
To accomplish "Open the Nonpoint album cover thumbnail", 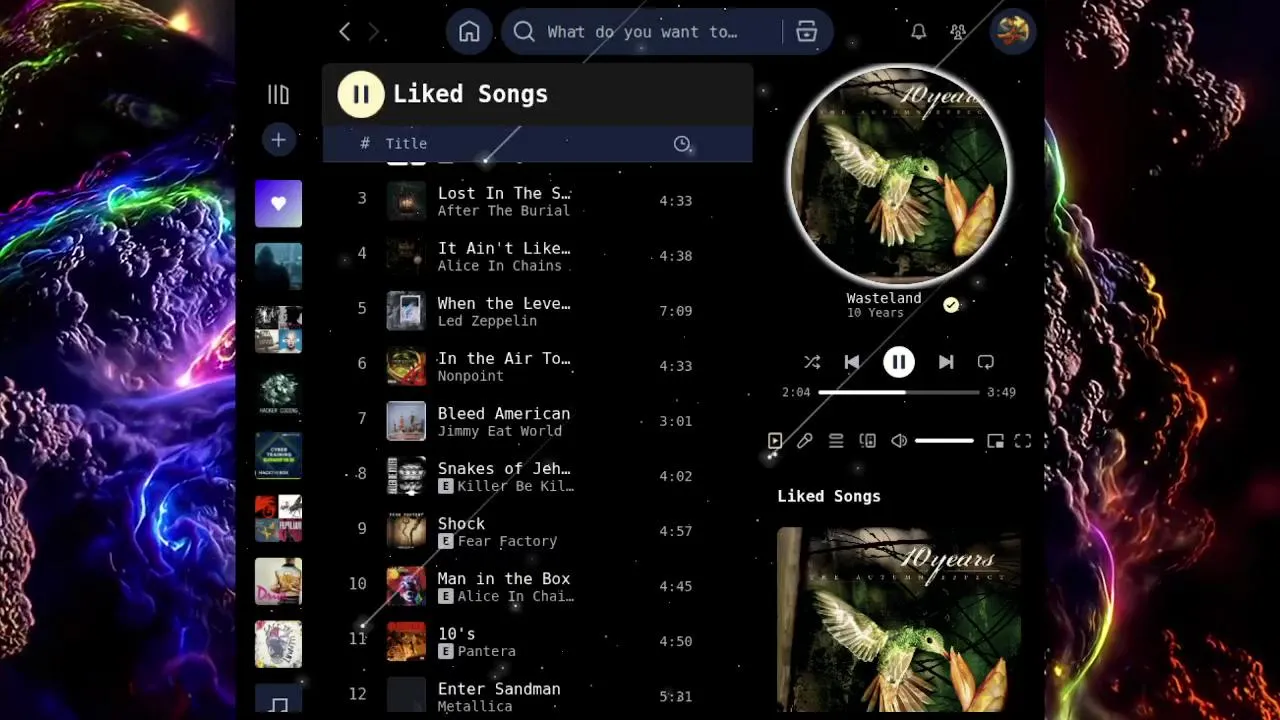I will (406, 366).
